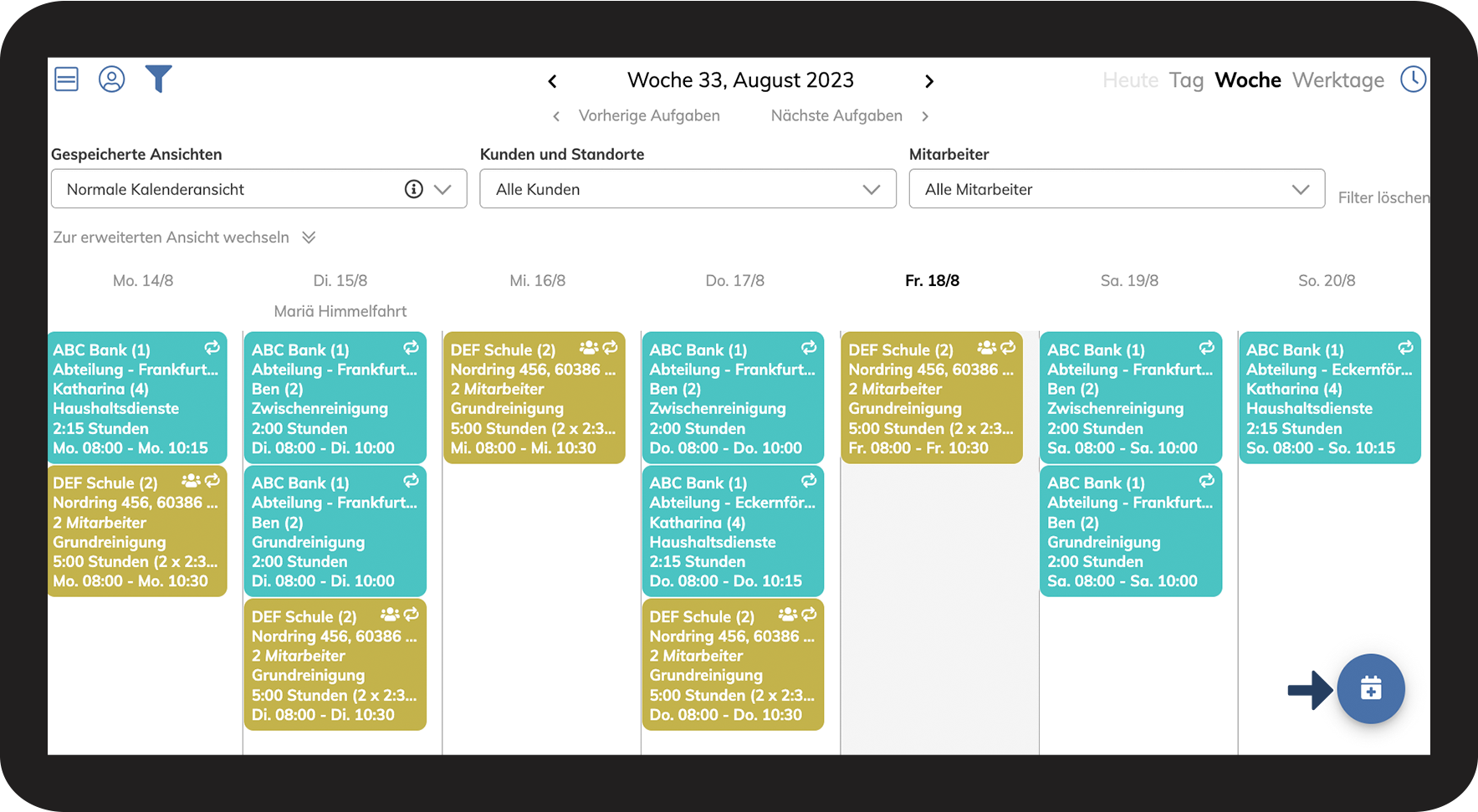Screen dimensions: 1478x812
Task: Switch to Tag view
Action: click(x=1186, y=80)
